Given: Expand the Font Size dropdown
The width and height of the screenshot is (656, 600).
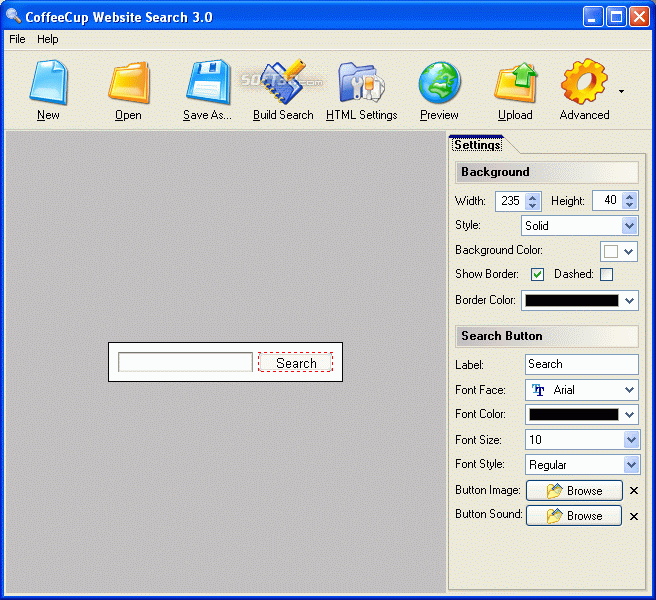Looking at the screenshot, I should (x=582, y=440).
